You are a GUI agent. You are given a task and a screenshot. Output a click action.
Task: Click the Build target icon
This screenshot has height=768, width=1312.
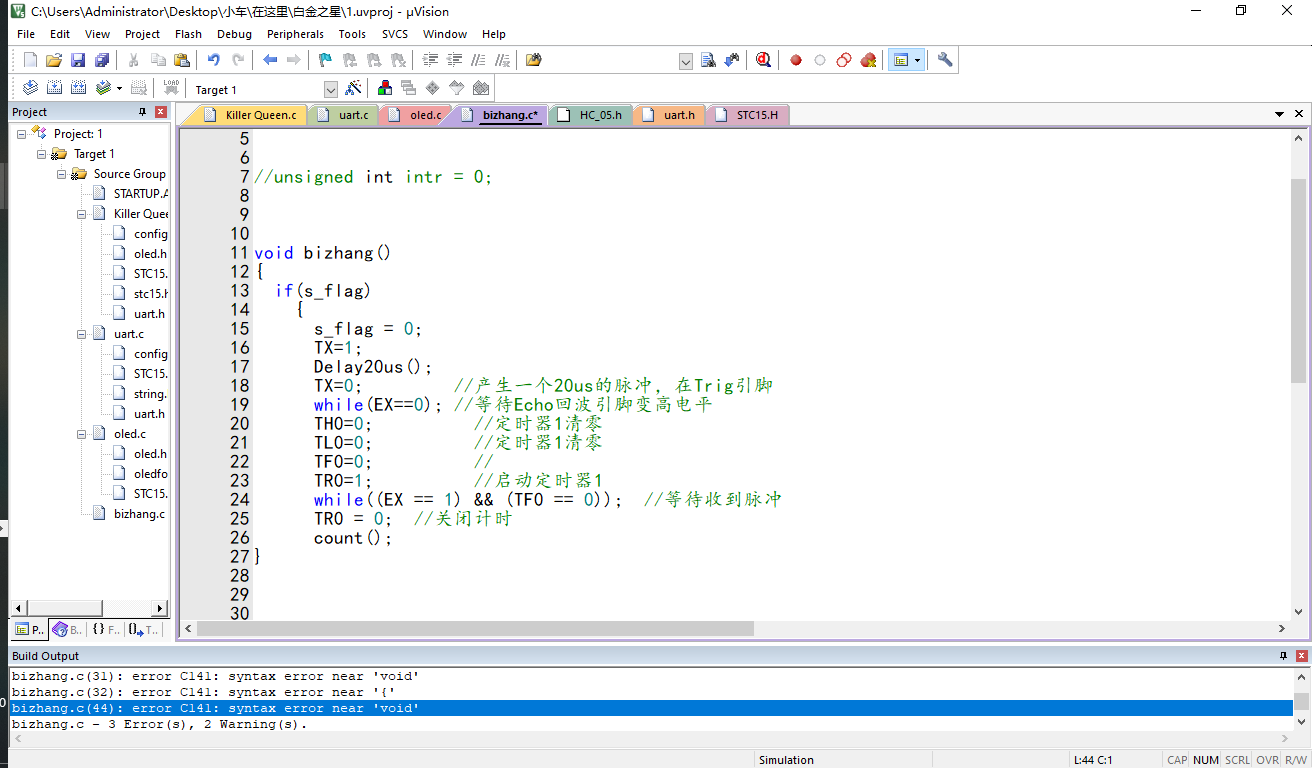(x=54, y=88)
